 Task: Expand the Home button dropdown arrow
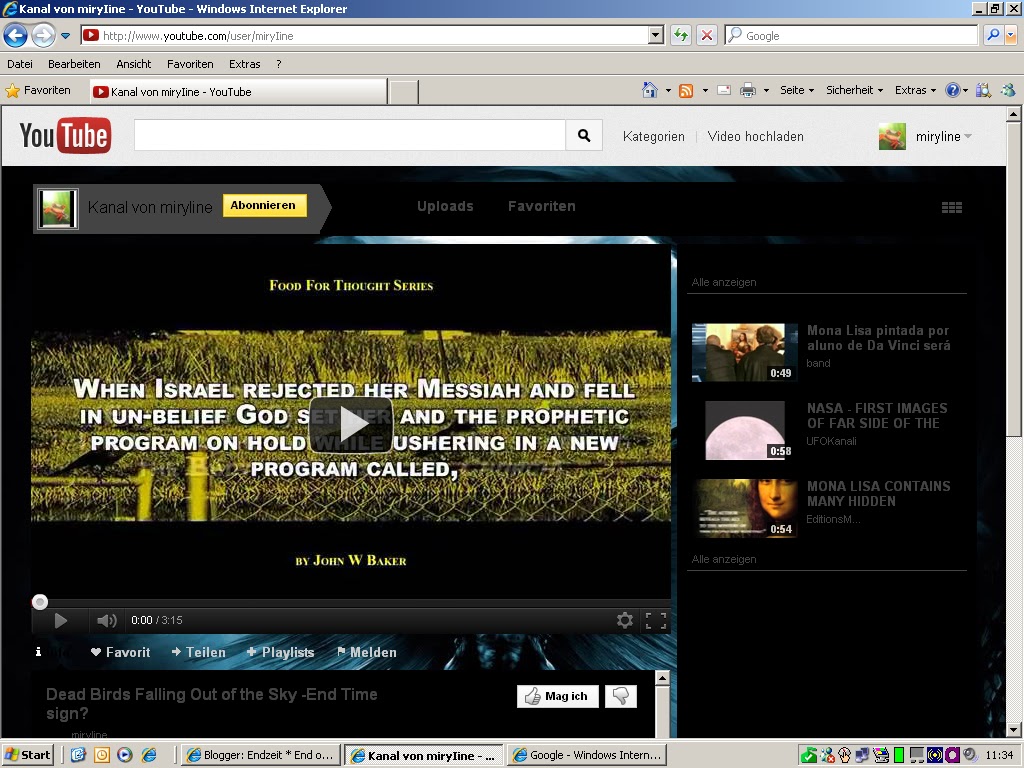click(x=668, y=91)
